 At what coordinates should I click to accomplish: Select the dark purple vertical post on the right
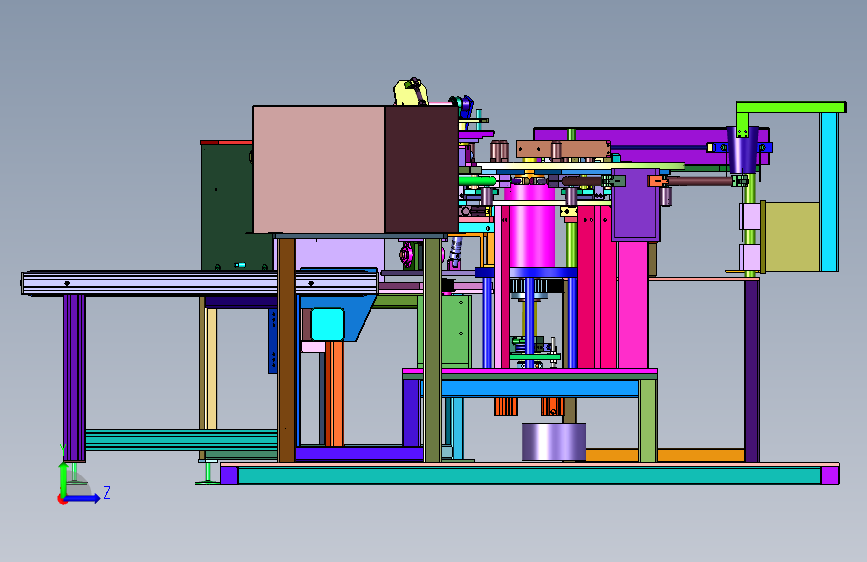tap(751, 370)
